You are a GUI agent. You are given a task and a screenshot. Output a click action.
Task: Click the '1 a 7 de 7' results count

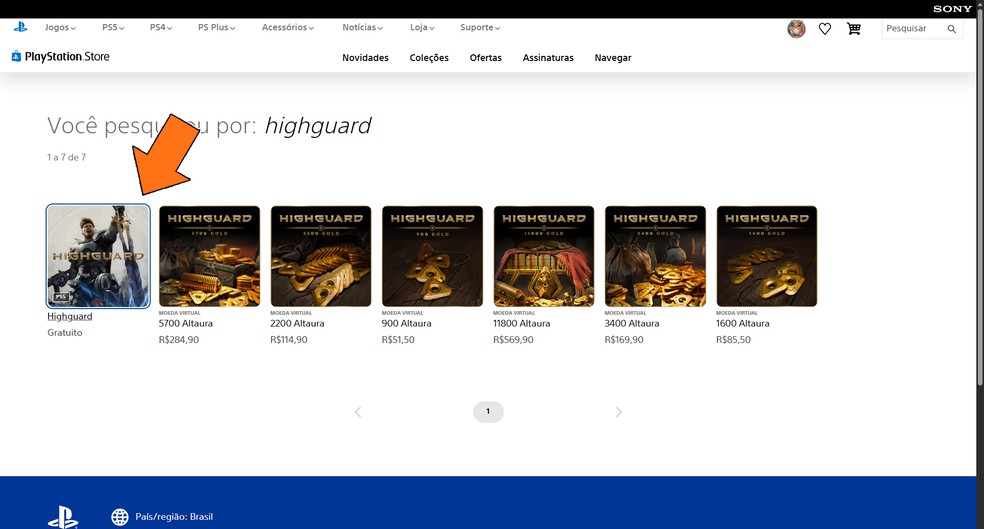tap(67, 158)
